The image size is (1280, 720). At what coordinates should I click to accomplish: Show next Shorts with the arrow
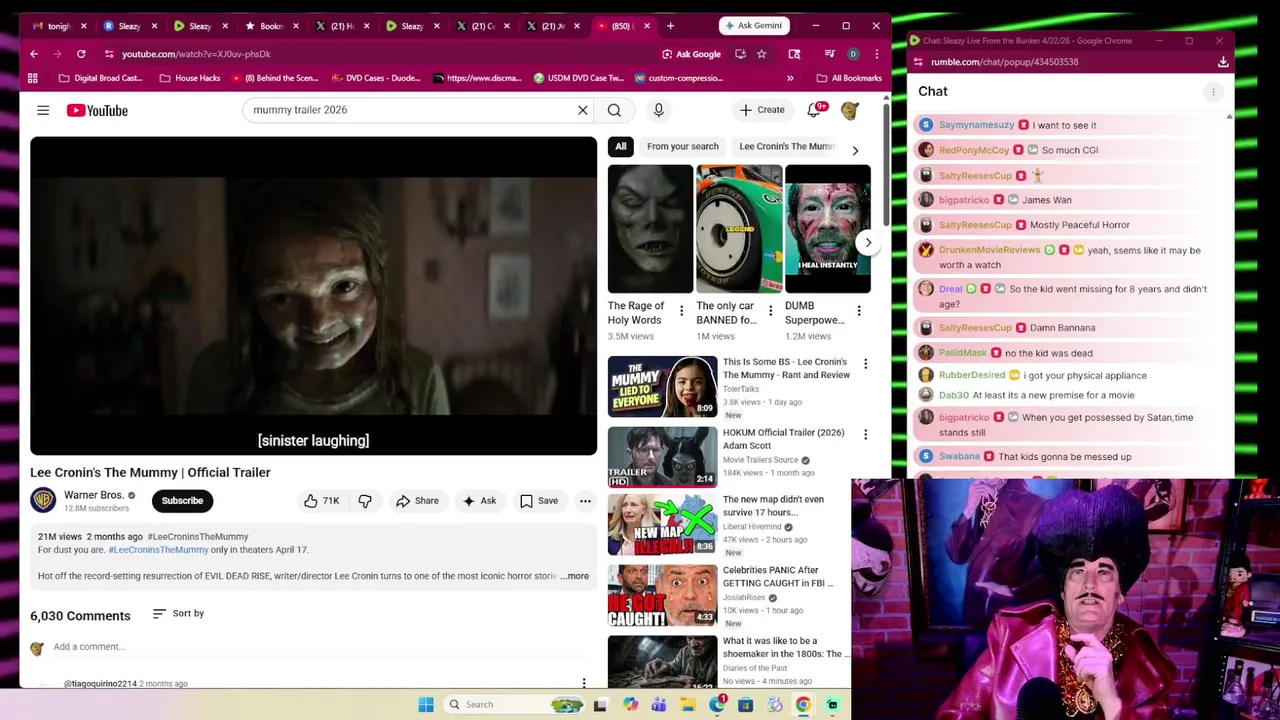point(868,242)
